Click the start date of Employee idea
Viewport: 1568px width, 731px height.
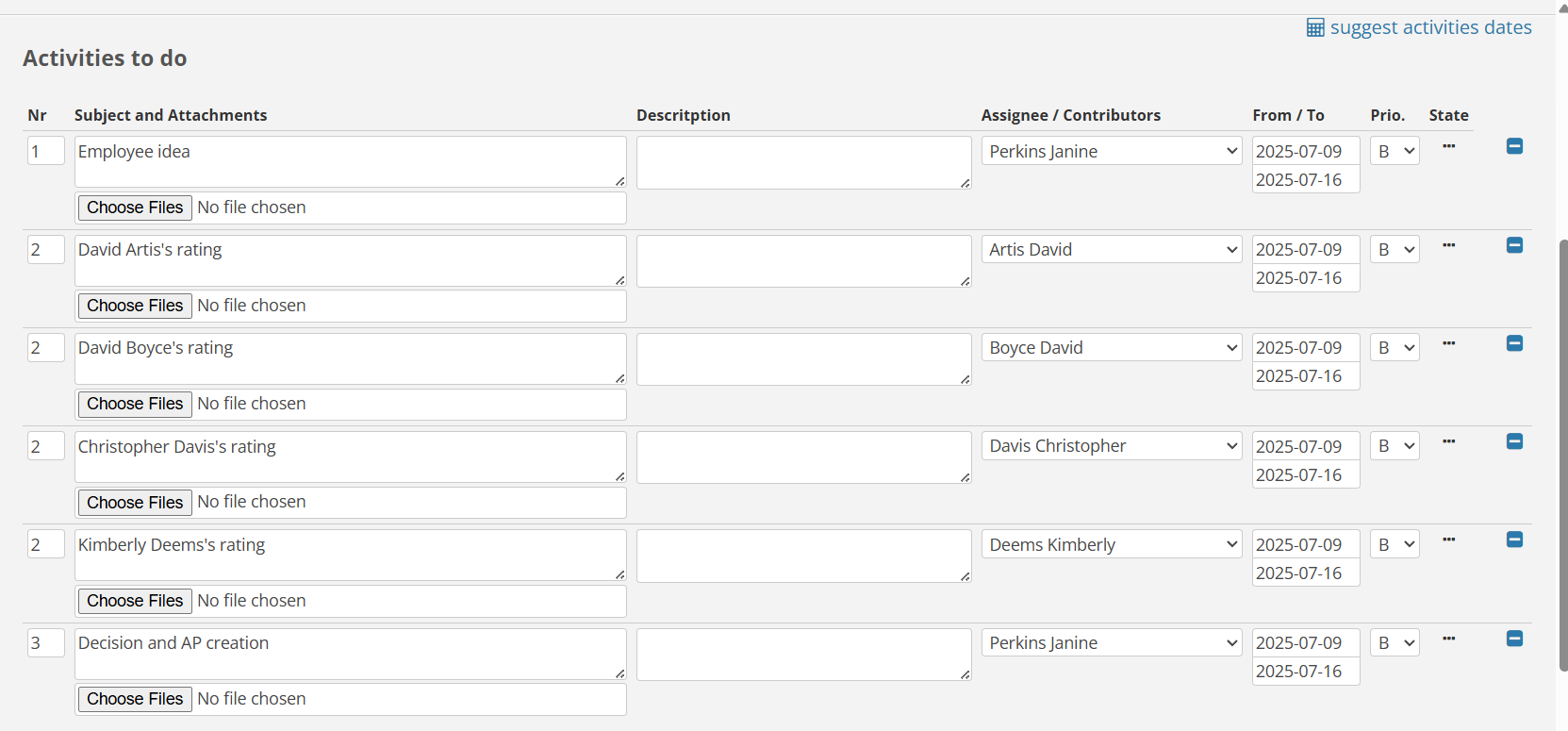pyautogui.click(x=1305, y=152)
